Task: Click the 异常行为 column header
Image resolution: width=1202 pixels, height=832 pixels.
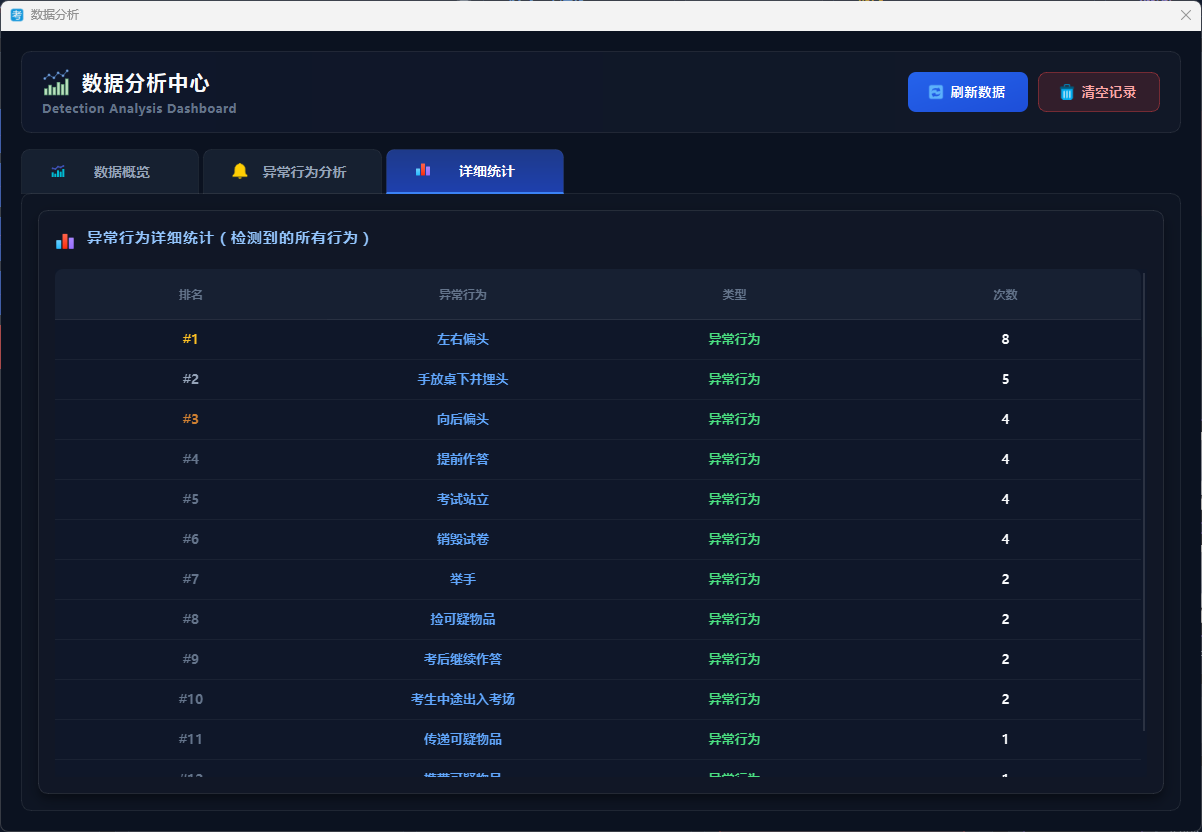Action: click(x=463, y=295)
